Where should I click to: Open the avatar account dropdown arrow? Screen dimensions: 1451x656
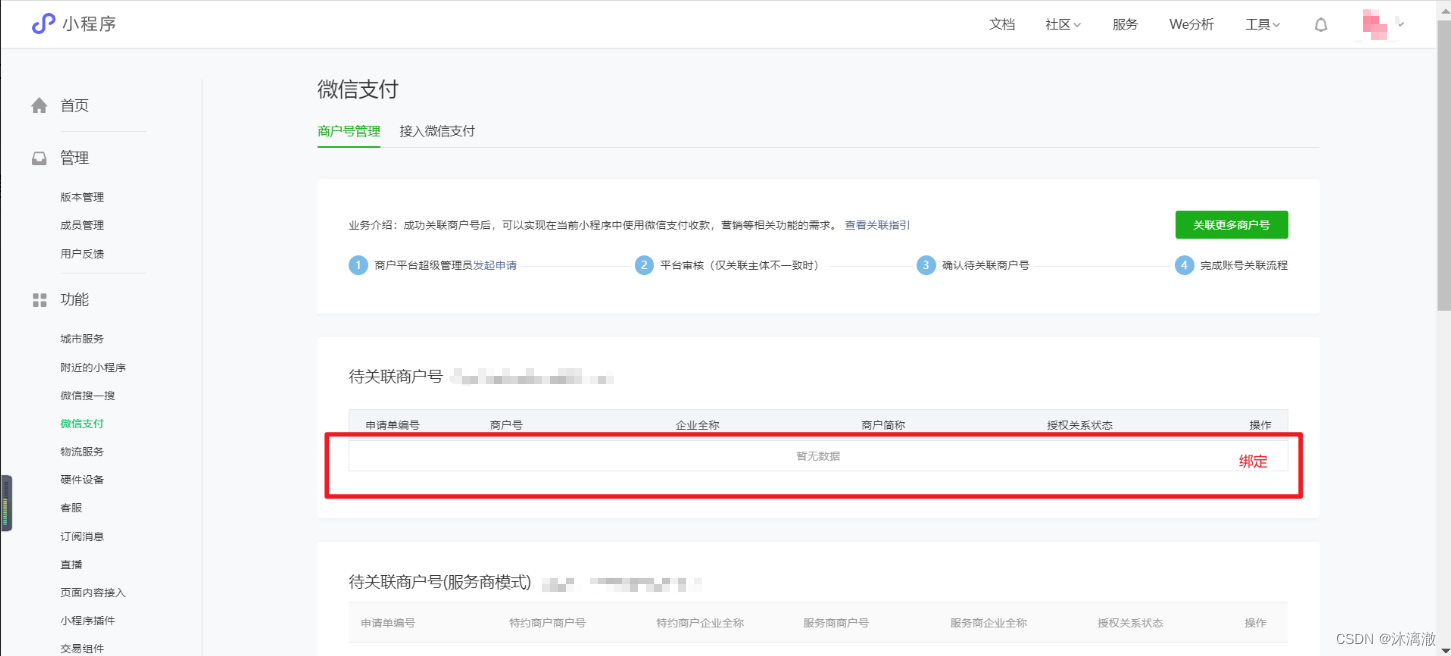click(x=1401, y=24)
